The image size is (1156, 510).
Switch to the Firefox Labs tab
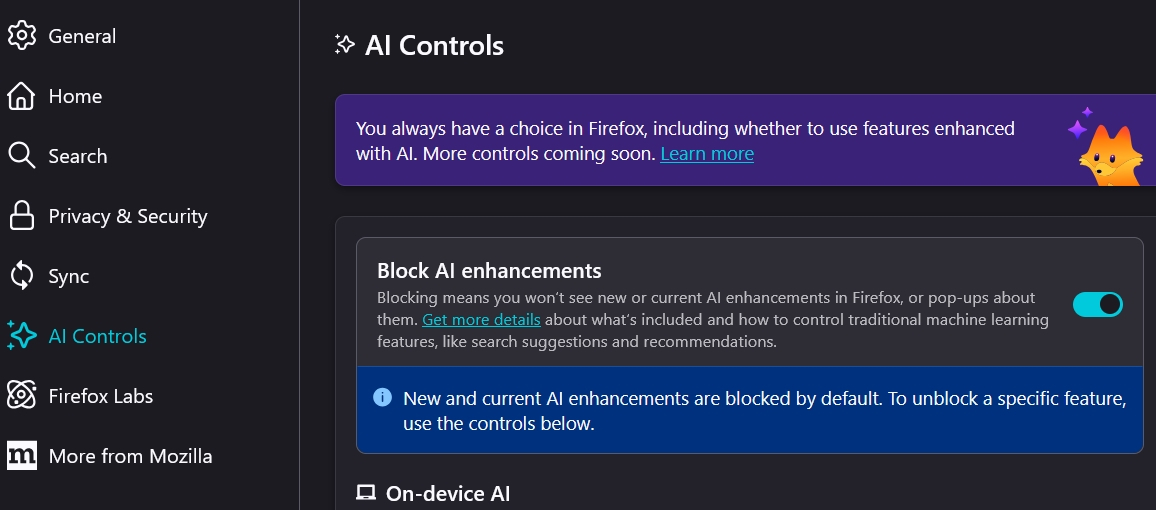100,396
